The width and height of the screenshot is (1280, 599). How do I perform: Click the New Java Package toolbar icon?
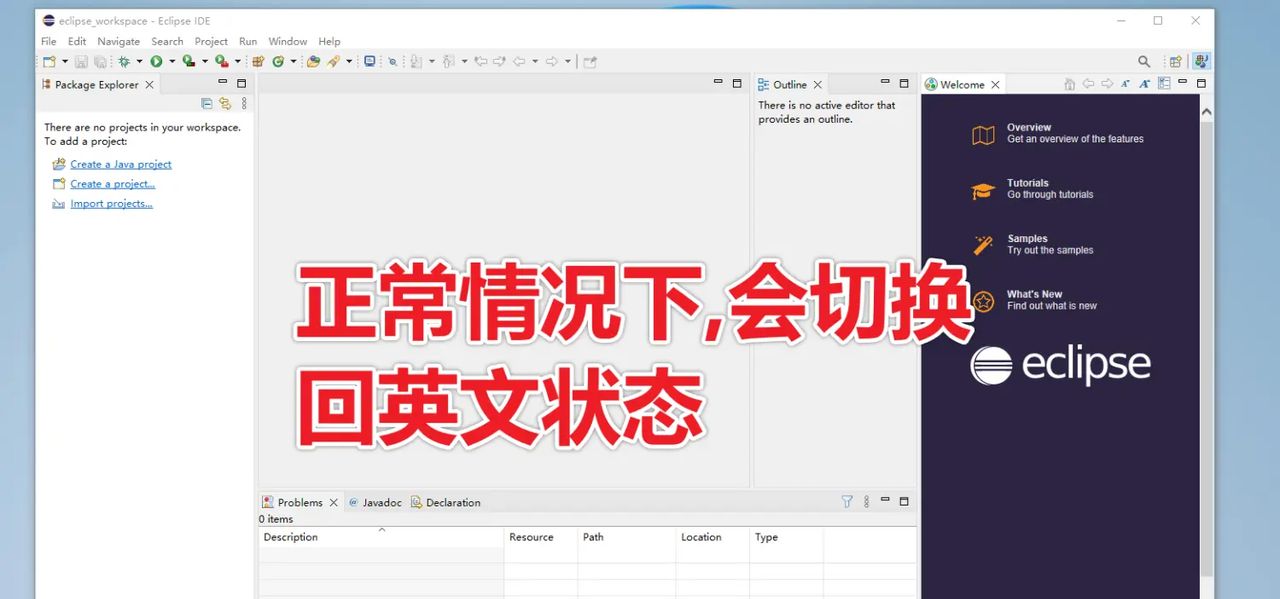point(258,62)
